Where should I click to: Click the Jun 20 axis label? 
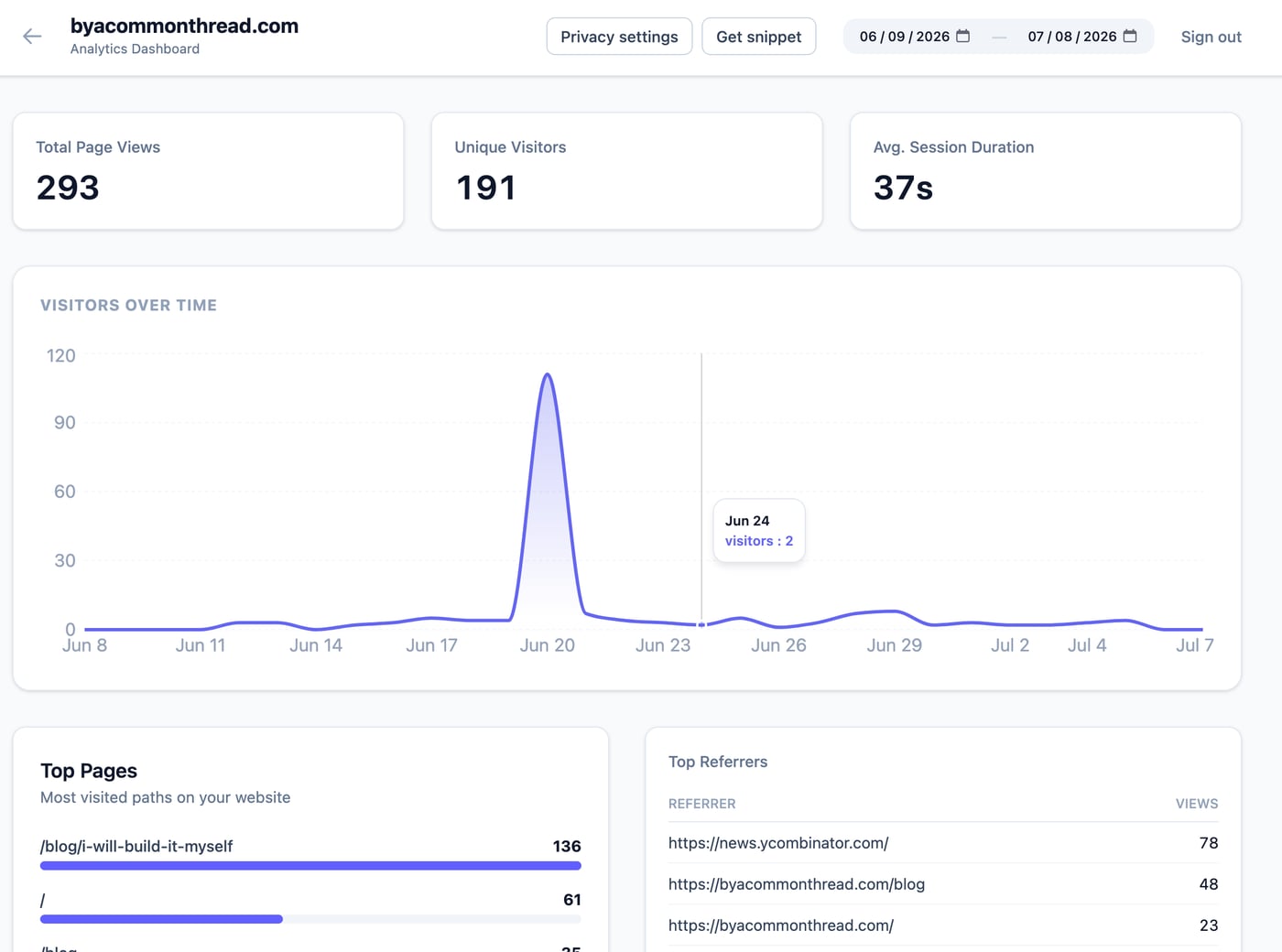click(x=547, y=645)
